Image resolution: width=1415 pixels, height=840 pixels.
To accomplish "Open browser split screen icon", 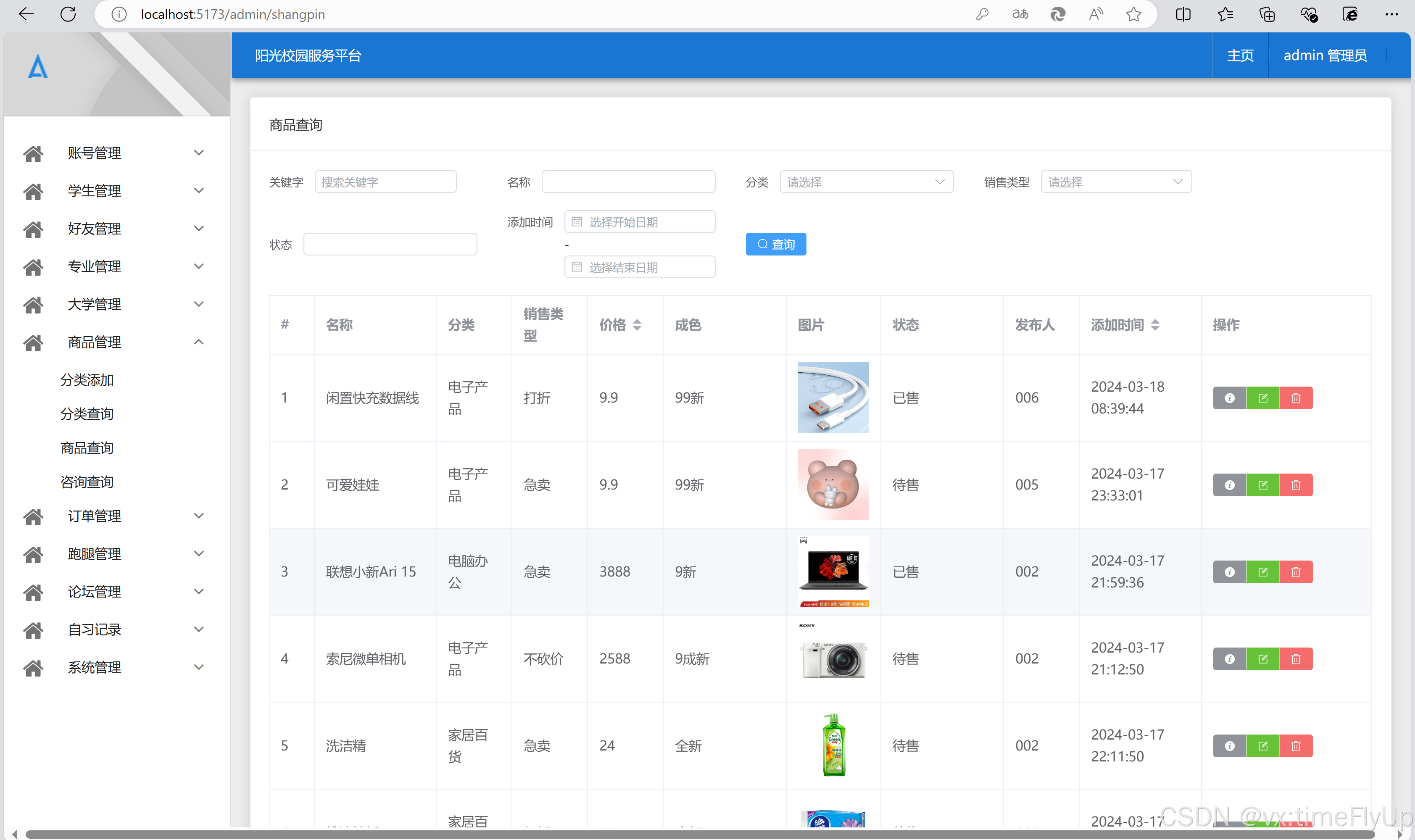I will [1183, 14].
